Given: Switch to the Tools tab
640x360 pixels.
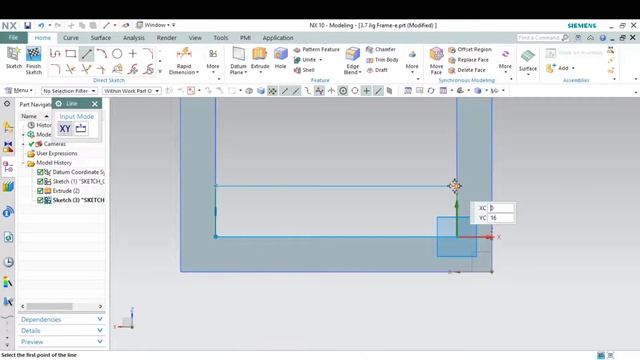Looking at the screenshot, I should [x=221, y=38].
